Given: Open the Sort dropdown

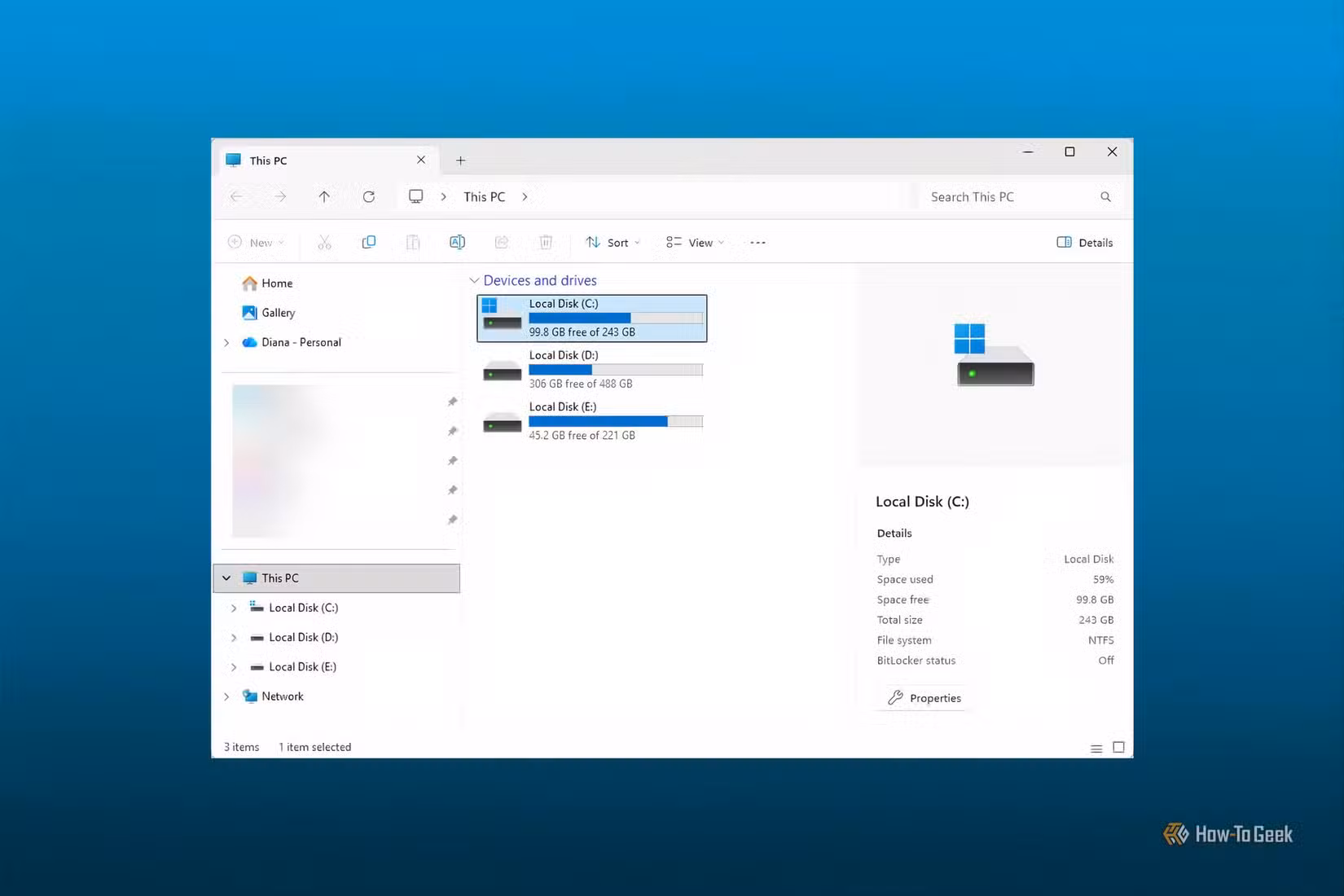Looking at the screenshot, I should [x=613, y=243].
